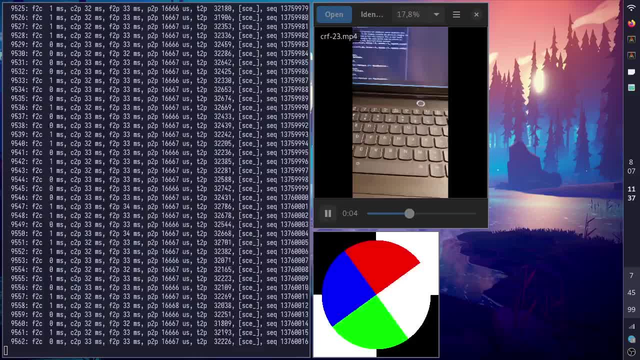The image size is (640, 360).
Task: Click the circular icon at panel bottom
Action: click(x=631, y=352)
